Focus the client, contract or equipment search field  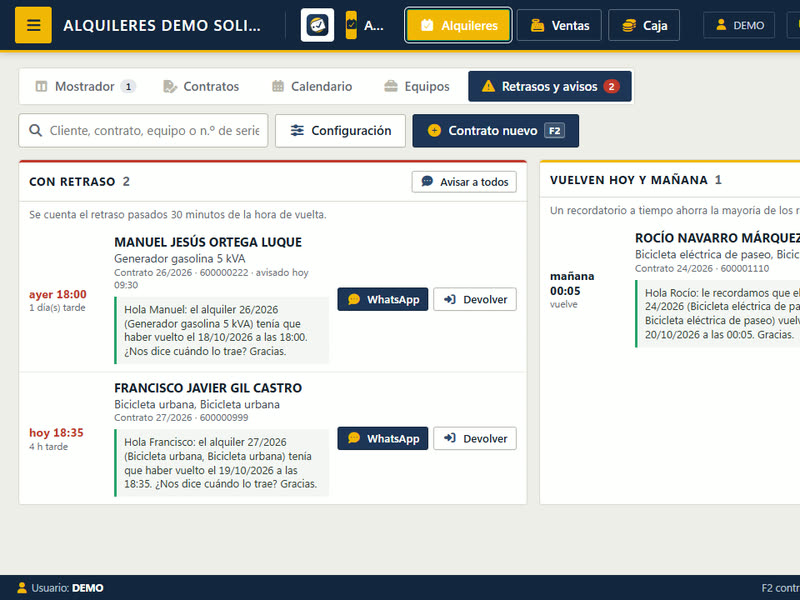coord(143,131)
